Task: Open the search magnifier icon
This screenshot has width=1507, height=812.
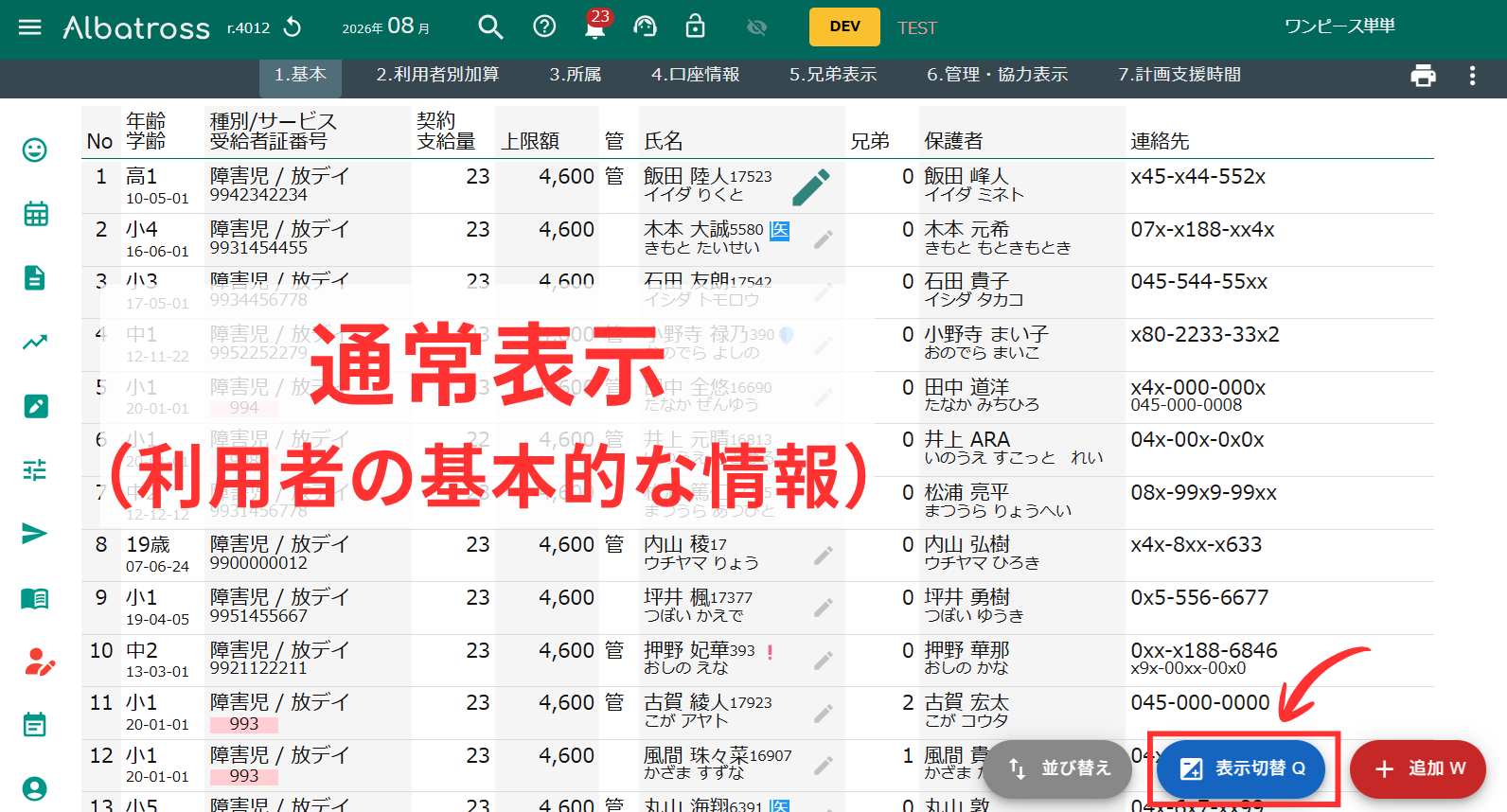Action: (x=490, y=26)
